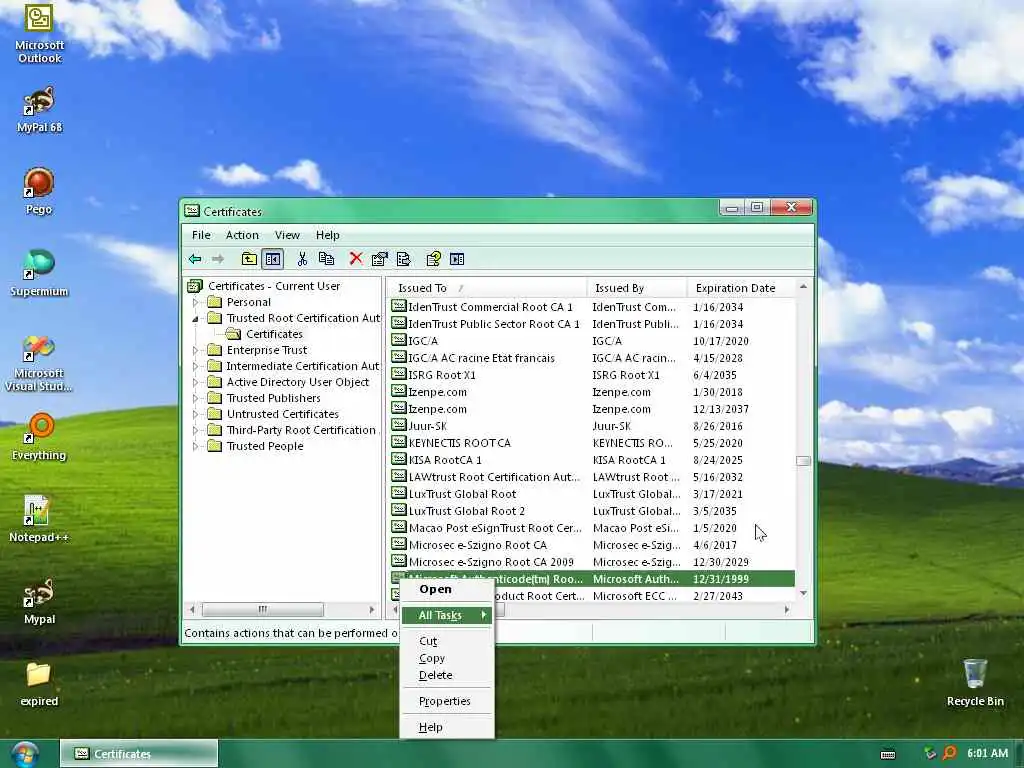Choose Open from the context menu
This screenshot has height=768, width=1024.
click(x=447, y=589)
